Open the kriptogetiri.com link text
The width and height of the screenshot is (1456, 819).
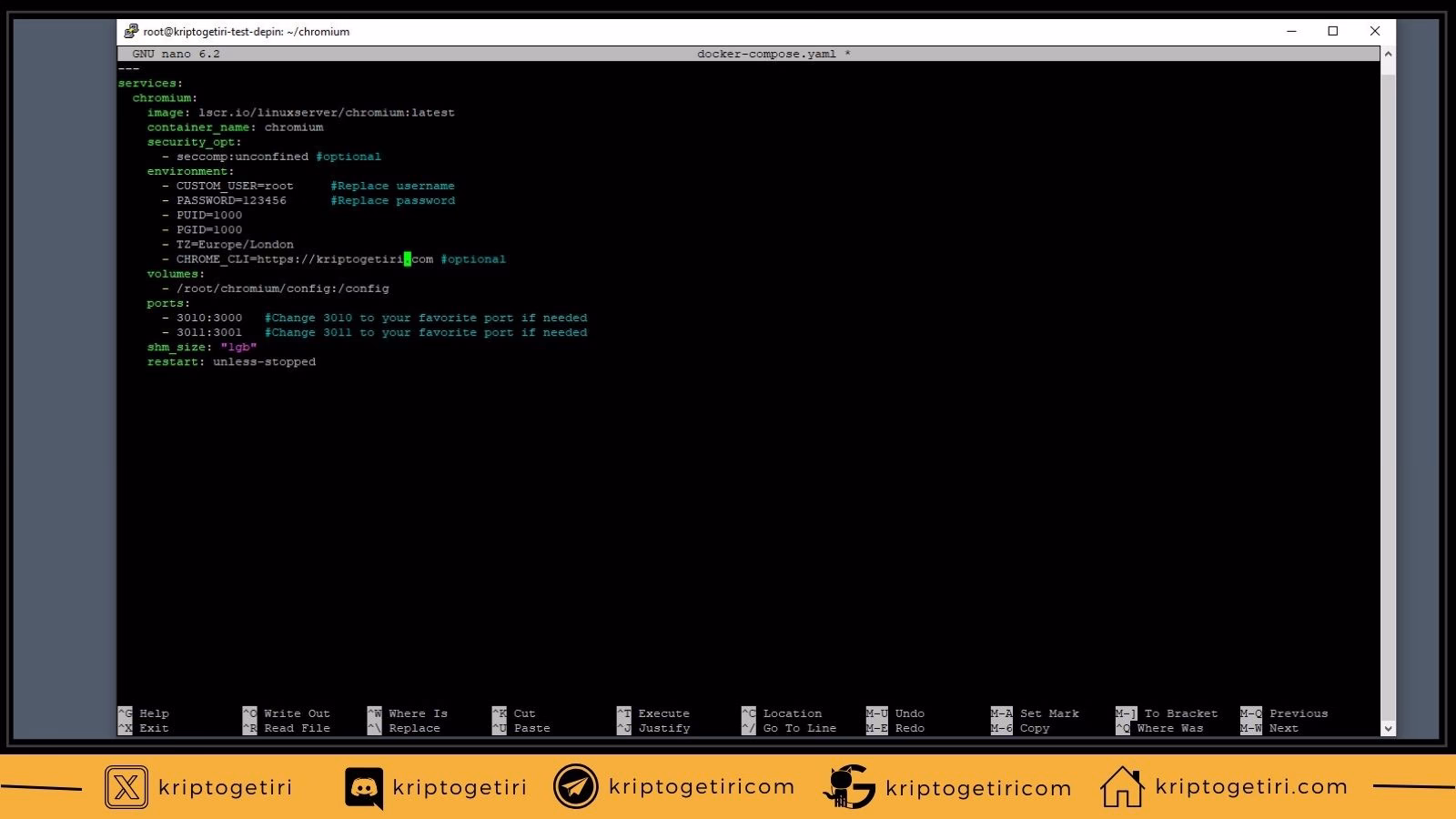tap(1249, 787)
